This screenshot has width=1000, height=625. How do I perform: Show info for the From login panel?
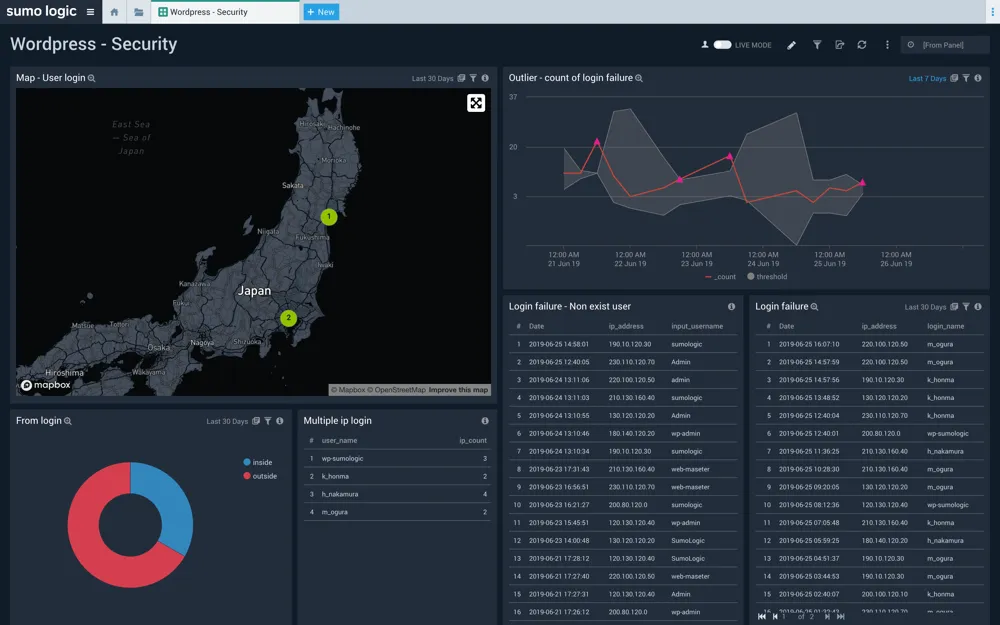click(279, 421)
